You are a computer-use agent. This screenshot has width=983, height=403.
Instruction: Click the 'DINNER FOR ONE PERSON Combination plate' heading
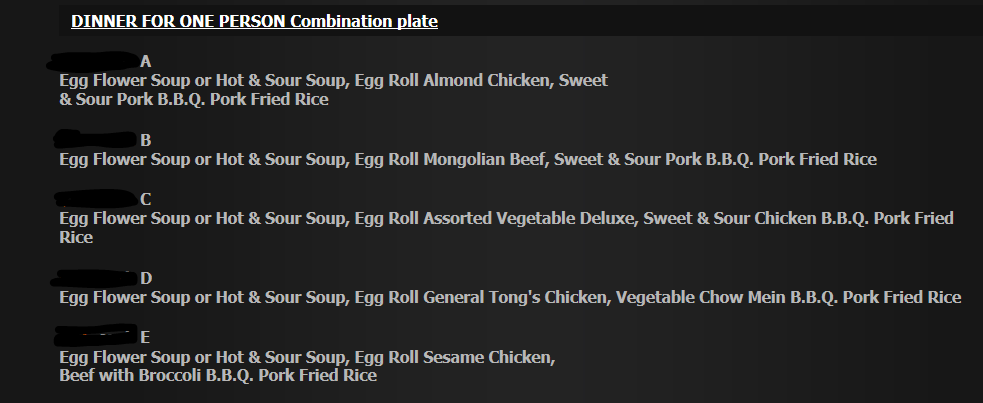point(254,21)
